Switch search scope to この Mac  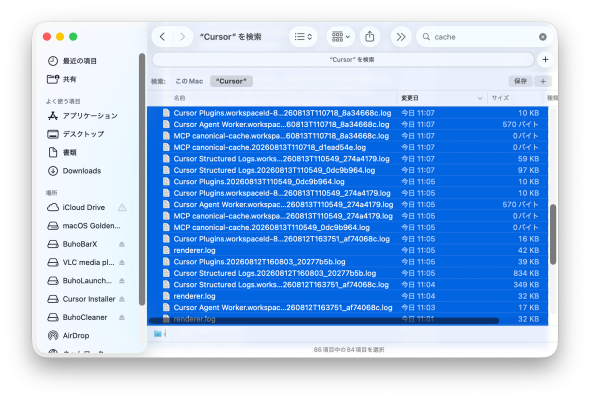[x=189, y=81]
